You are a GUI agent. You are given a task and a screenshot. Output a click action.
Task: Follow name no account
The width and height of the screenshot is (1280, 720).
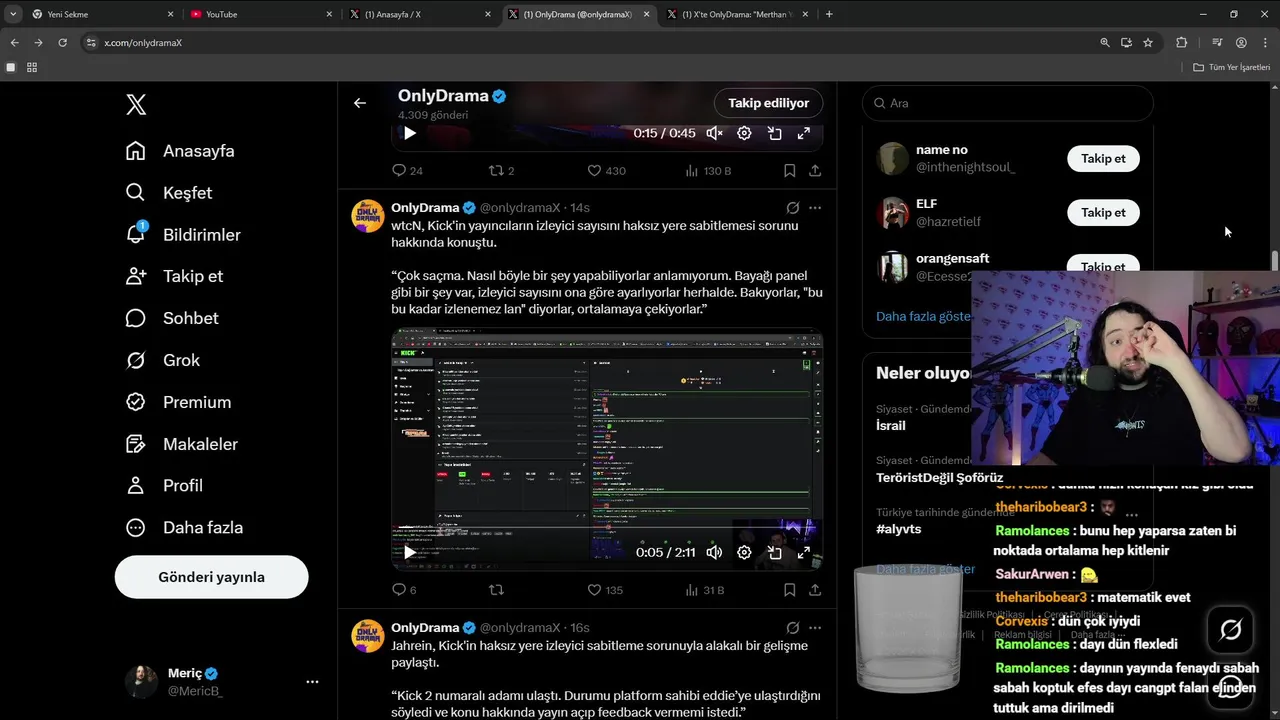1103,158
